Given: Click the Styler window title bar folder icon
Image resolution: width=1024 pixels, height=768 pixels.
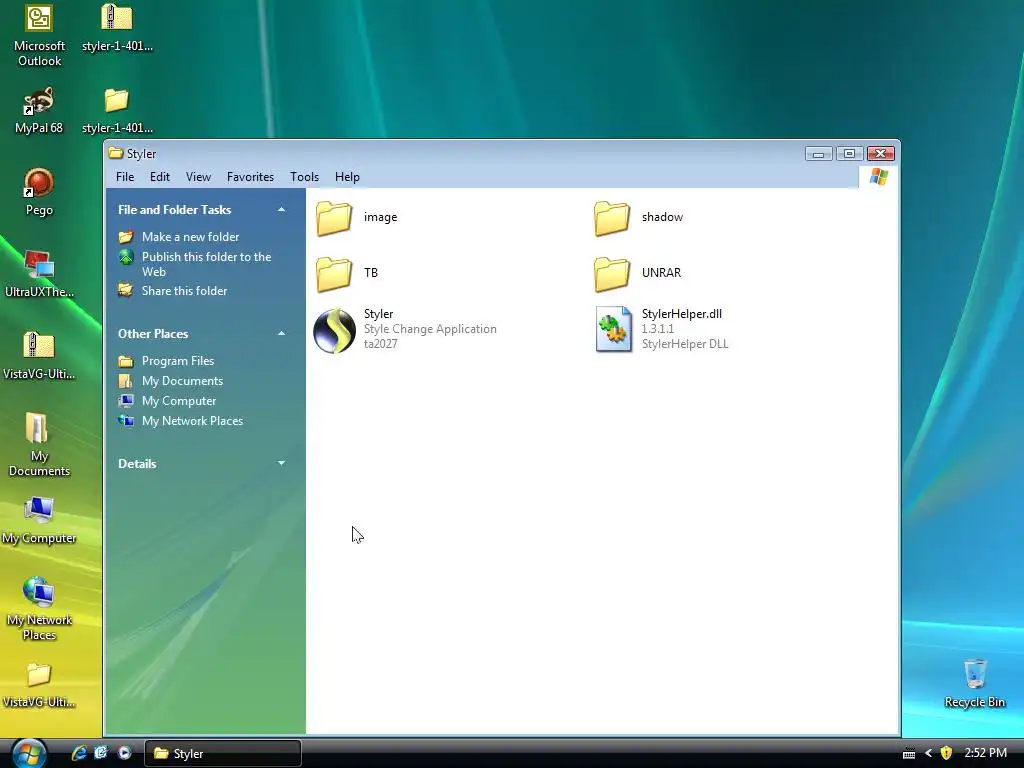Looking at the screenshot, I should [116, 153].
